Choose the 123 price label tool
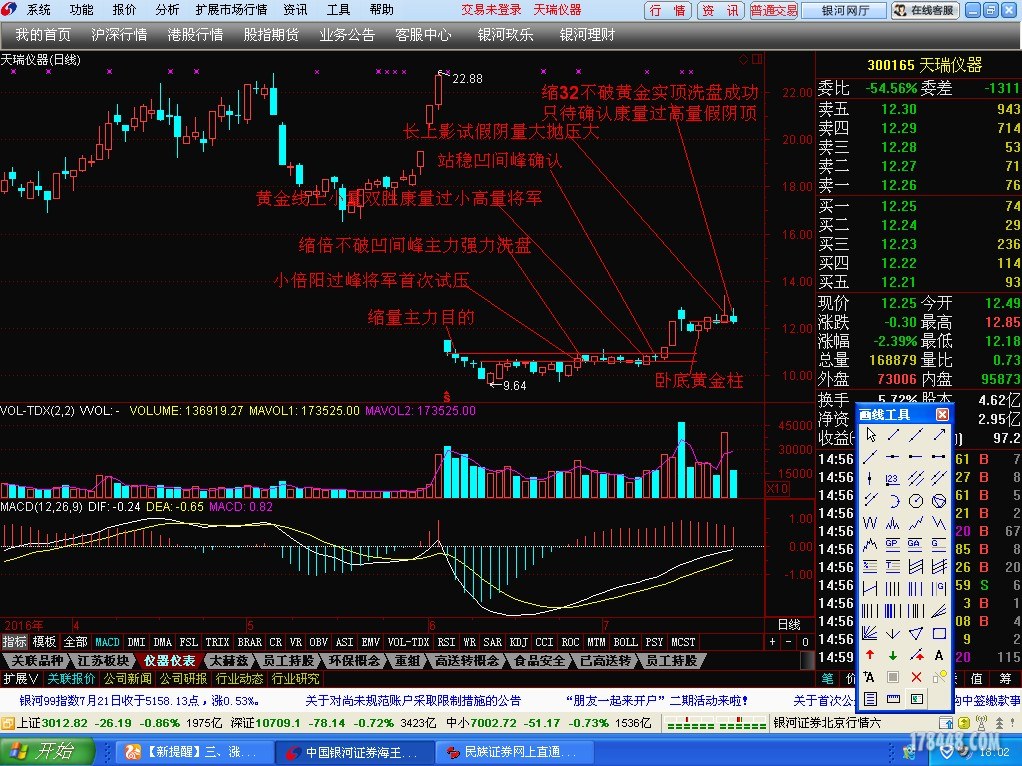Viewport: 1022px width, 766px height. 893,479
